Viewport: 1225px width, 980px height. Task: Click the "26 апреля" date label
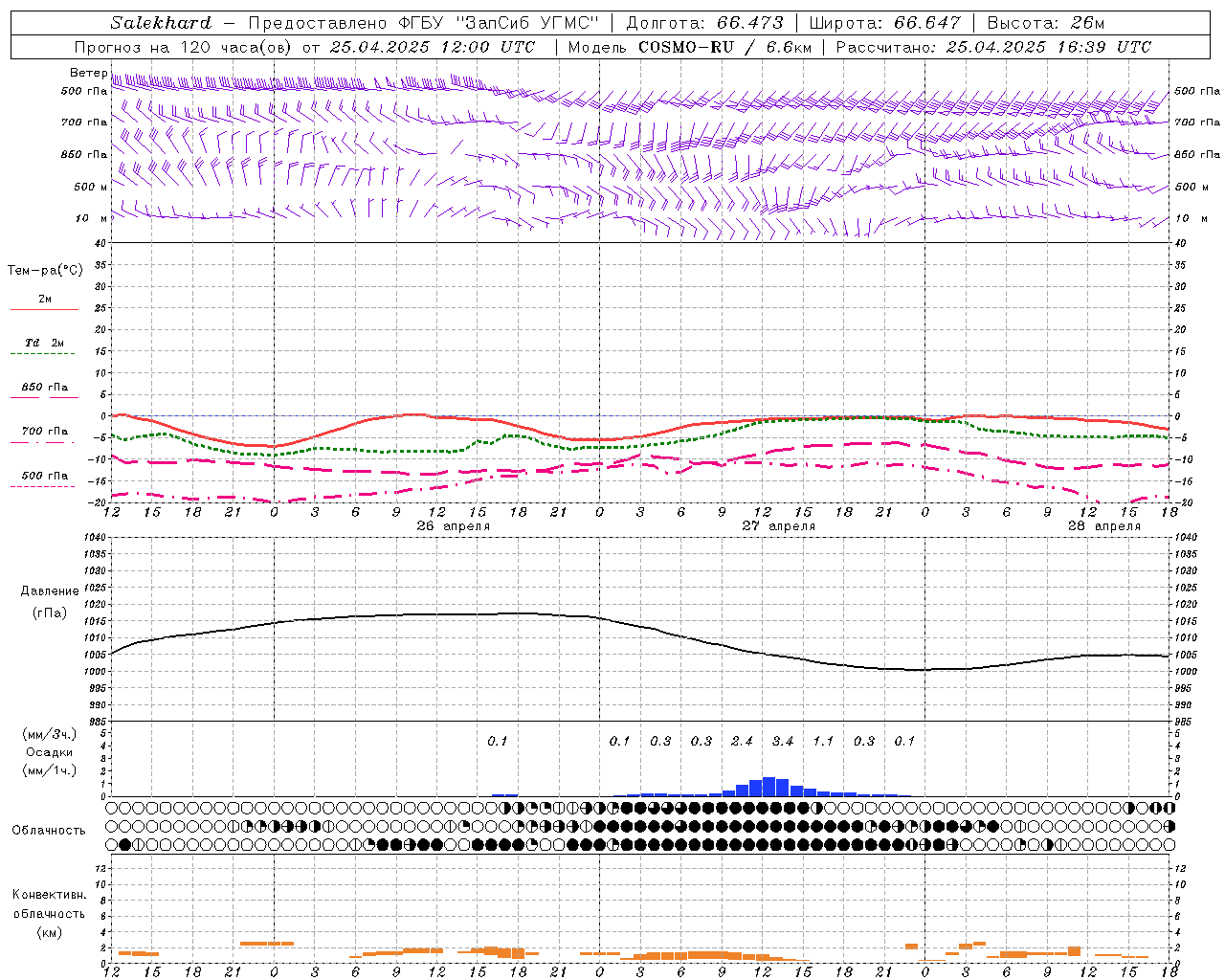pyautogui.click(x=453, y=526)
